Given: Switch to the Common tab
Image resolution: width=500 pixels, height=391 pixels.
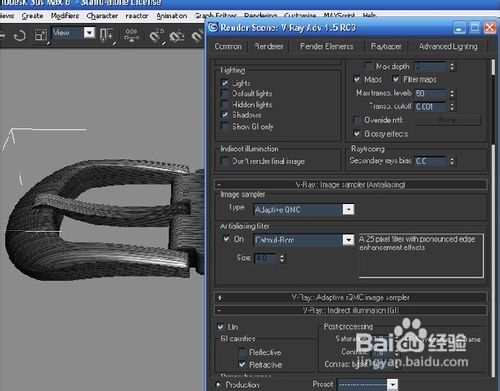Looking at the screenshot, I should tap(228, 46).
